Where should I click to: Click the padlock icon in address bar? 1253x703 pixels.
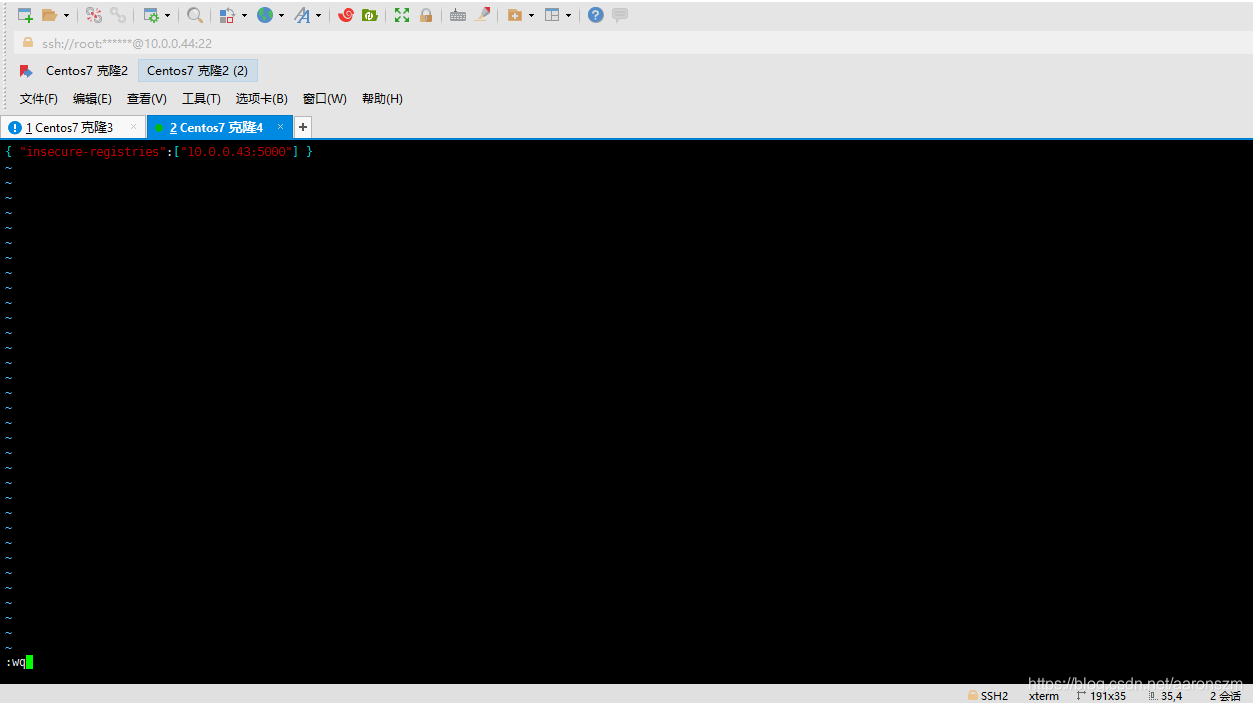point(28,43)
